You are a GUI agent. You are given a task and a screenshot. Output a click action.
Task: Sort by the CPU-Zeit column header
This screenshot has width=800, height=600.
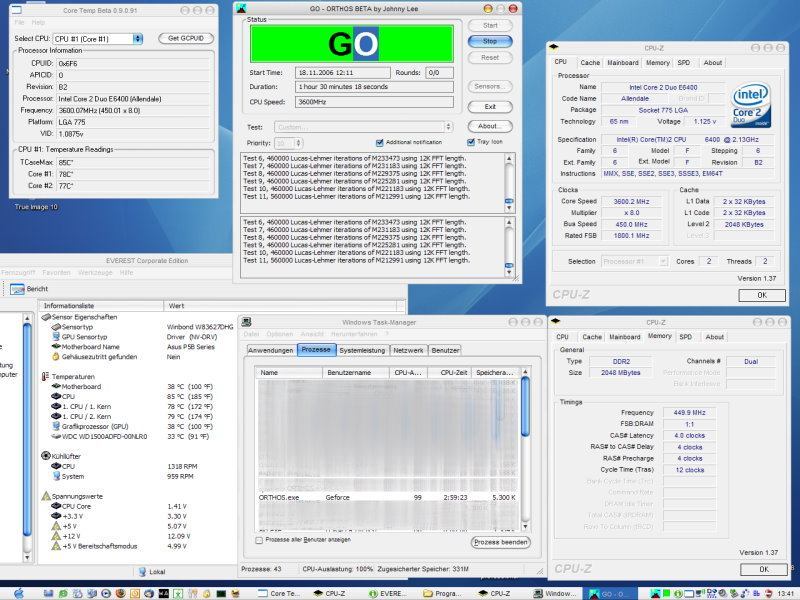pyautogui.click(x=449, y=372)
